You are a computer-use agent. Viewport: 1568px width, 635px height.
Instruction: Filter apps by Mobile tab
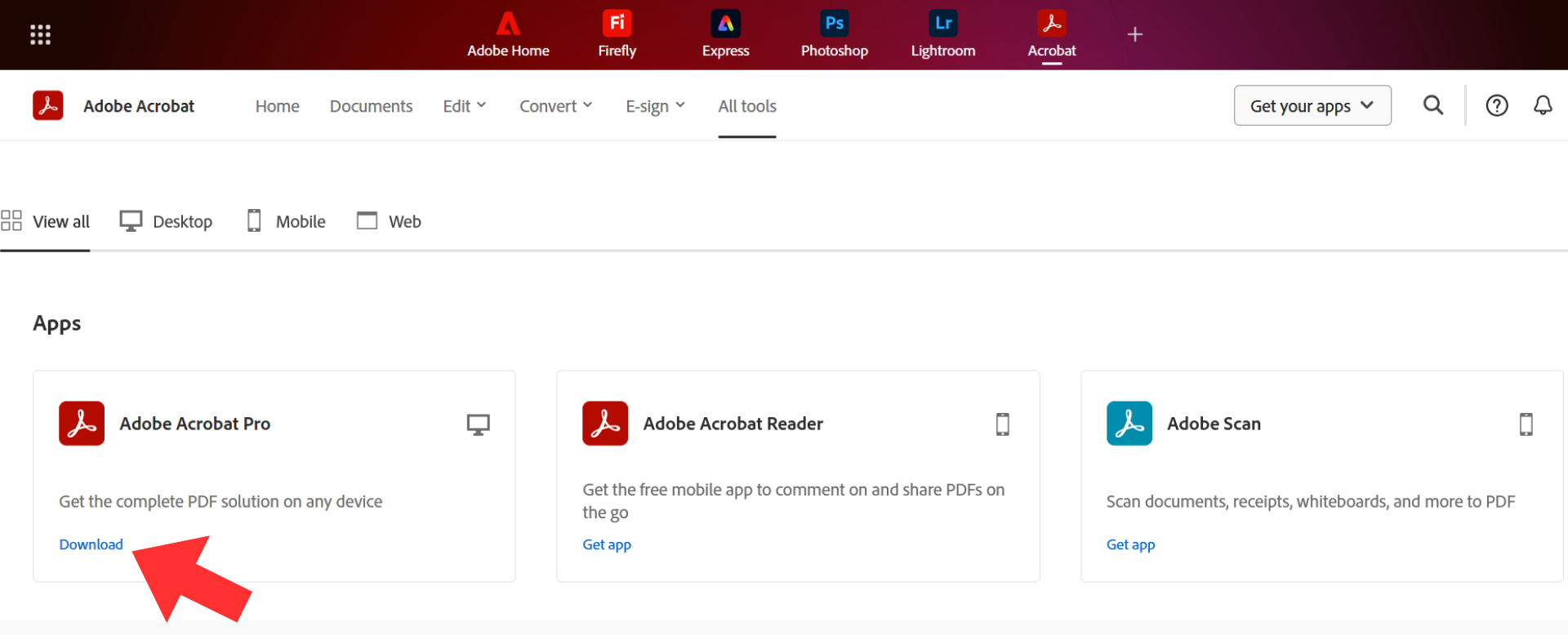coord(286,221)
